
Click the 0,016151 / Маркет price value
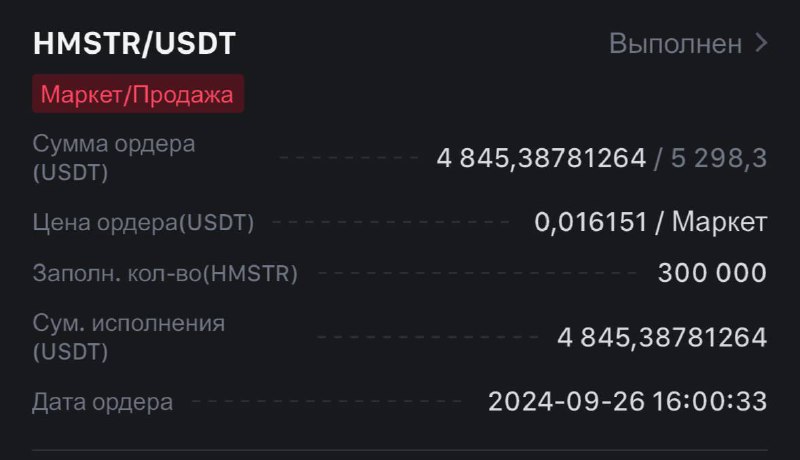point(651,222)
